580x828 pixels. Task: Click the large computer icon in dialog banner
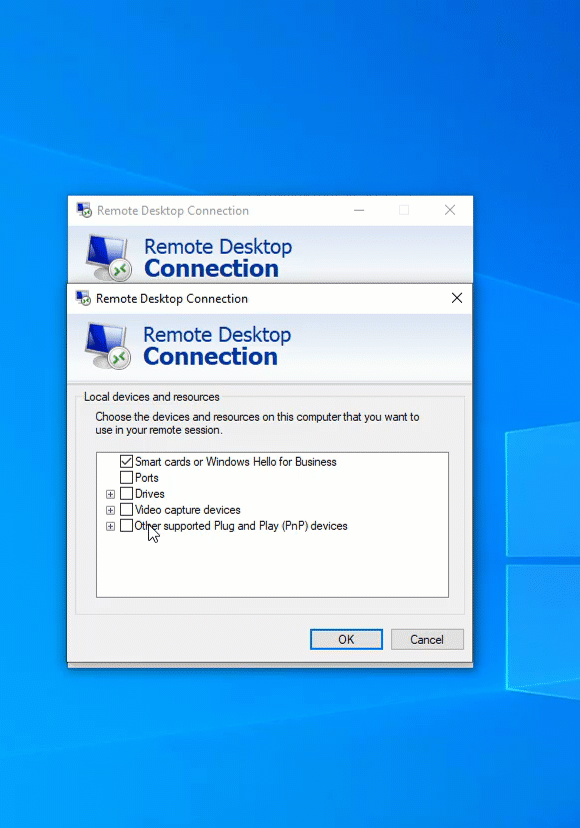click(108, 346)
